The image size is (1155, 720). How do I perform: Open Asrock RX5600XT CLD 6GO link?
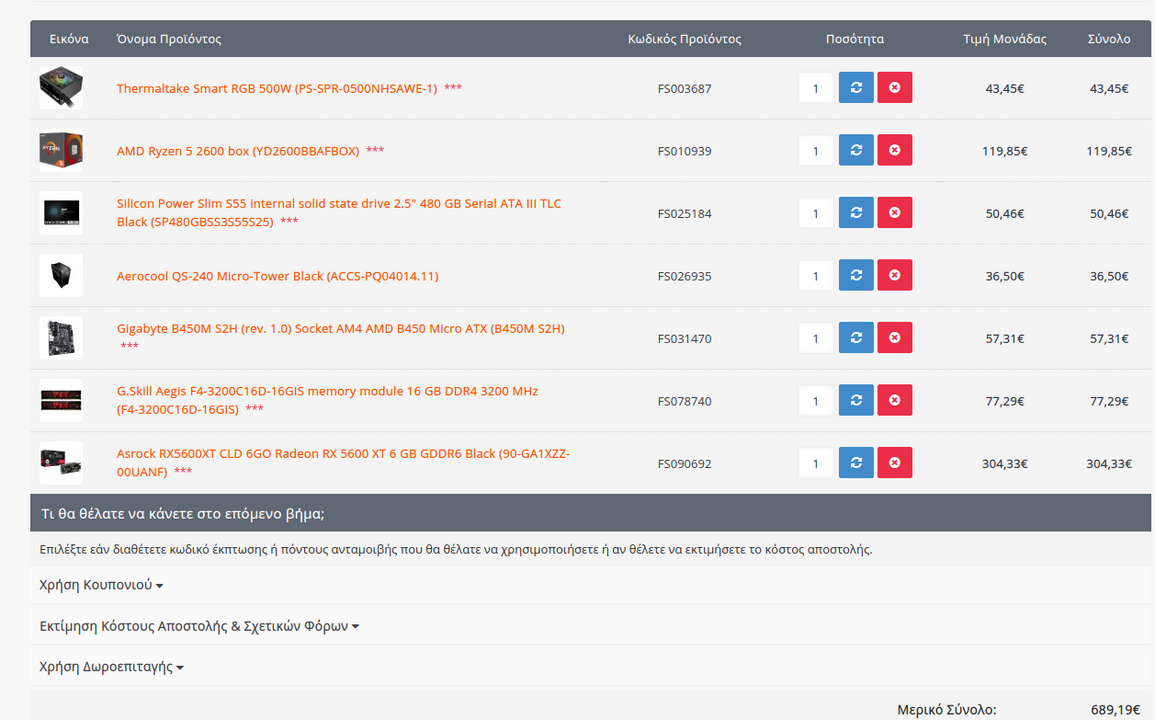click(x=343, y=463)
